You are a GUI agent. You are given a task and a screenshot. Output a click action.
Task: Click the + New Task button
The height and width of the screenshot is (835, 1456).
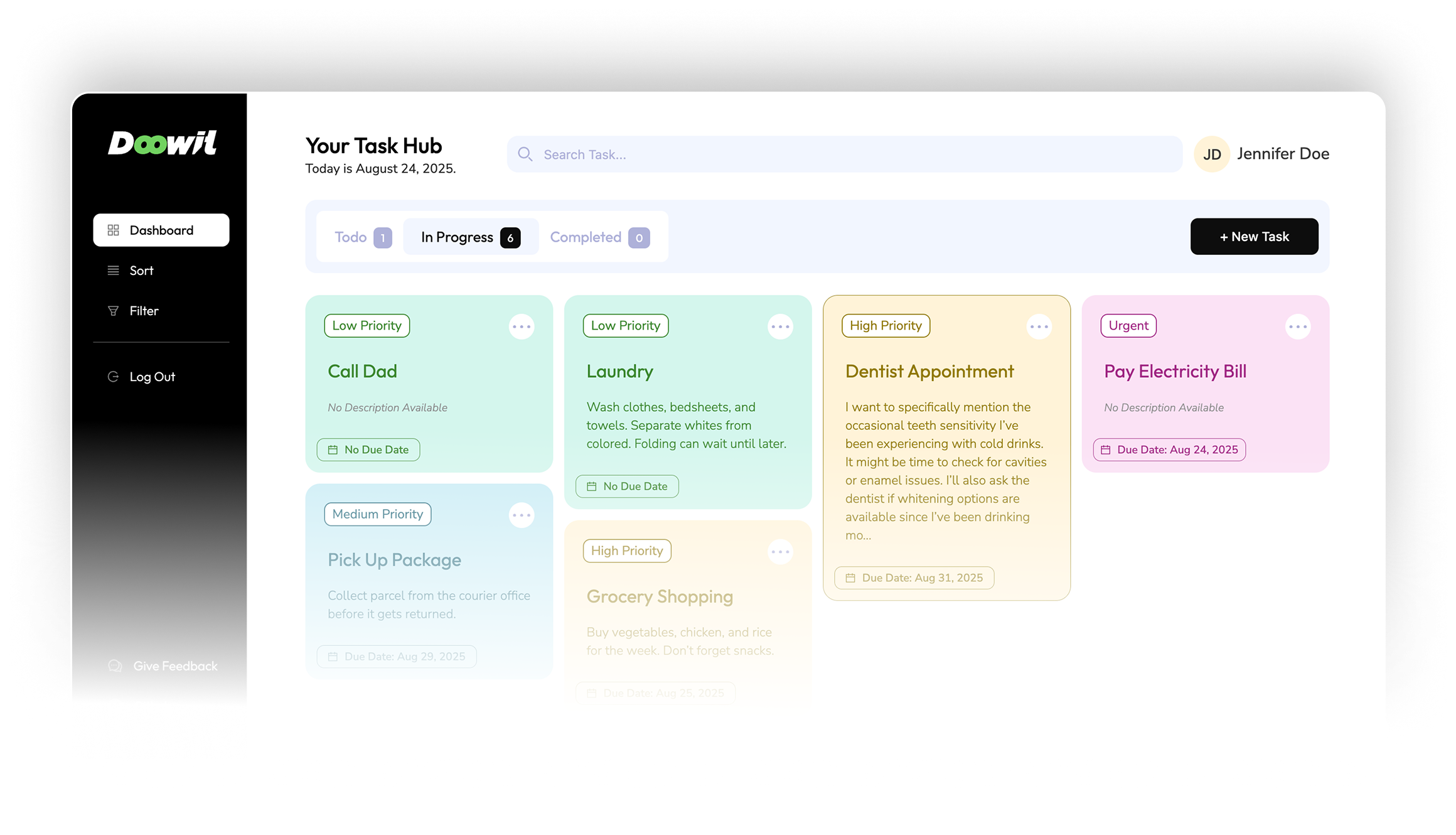pyautogui.click(x=1254, y=237)
